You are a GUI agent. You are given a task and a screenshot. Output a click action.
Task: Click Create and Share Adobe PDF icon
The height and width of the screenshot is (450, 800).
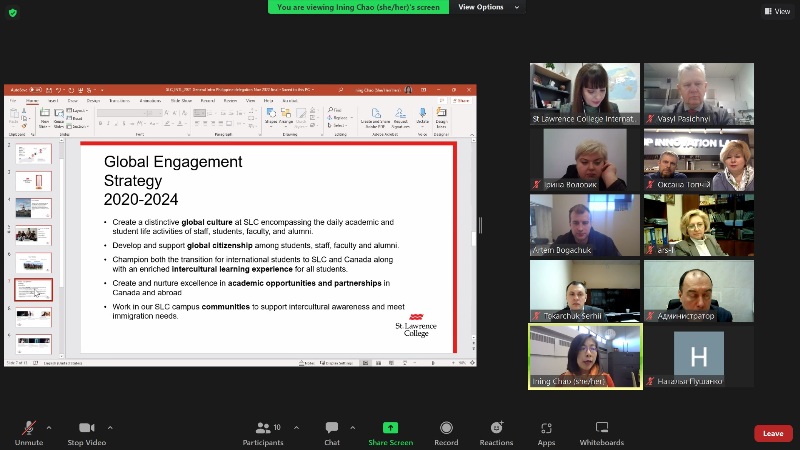click(376, 117)
